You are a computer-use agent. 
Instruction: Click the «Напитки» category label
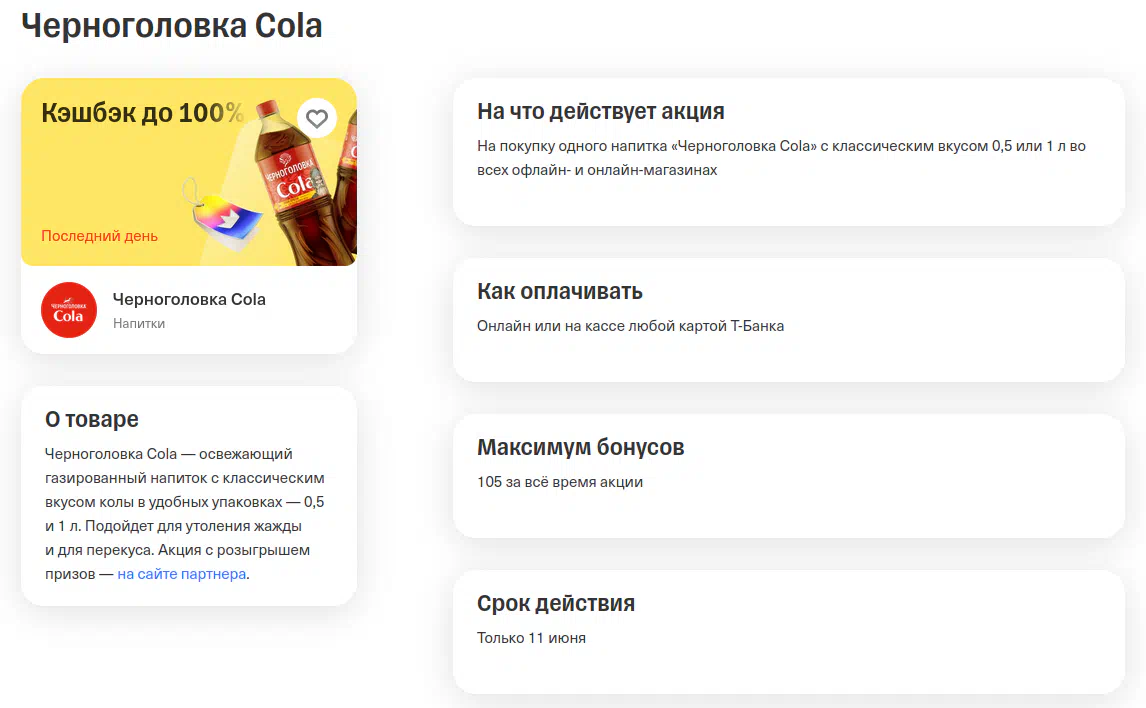pos(139,323)
